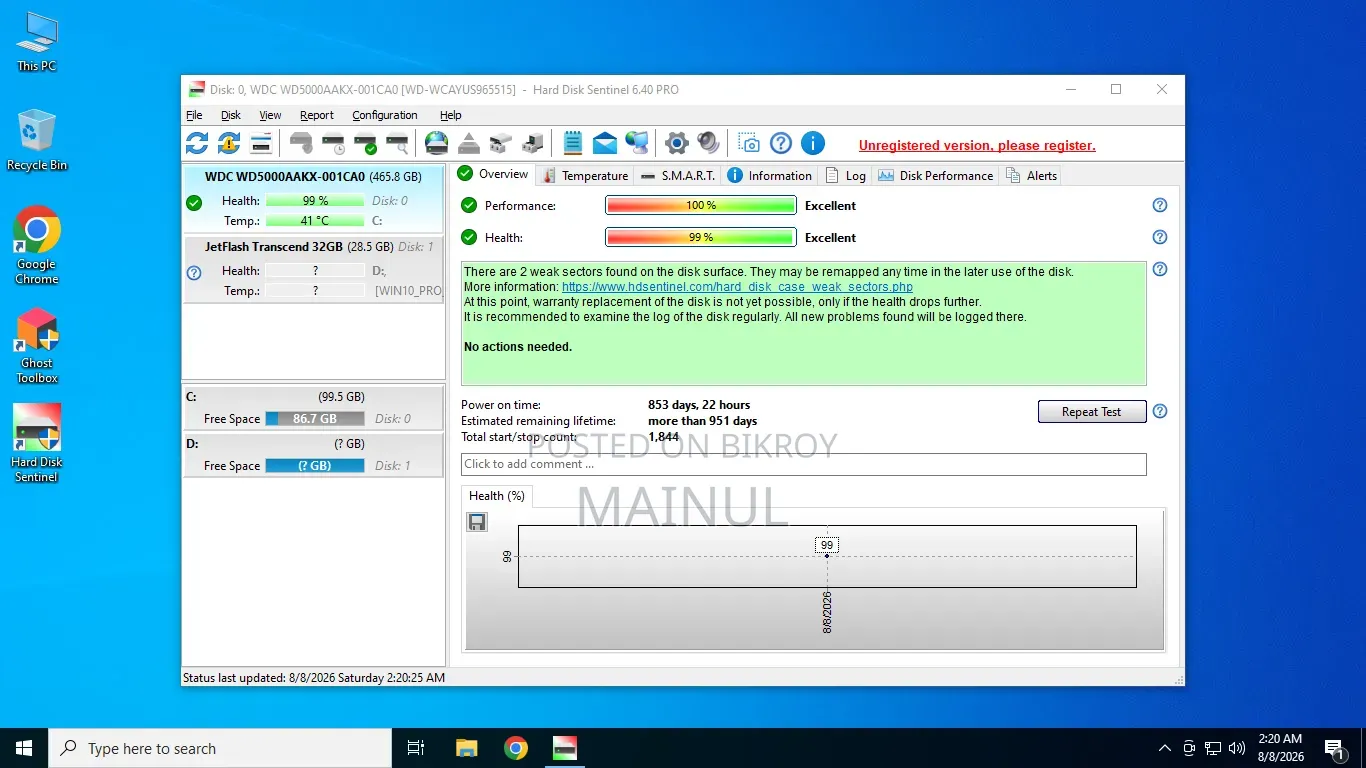Open Google Chrome from the taskbar
1366x768 pixels.
[516, 748]
